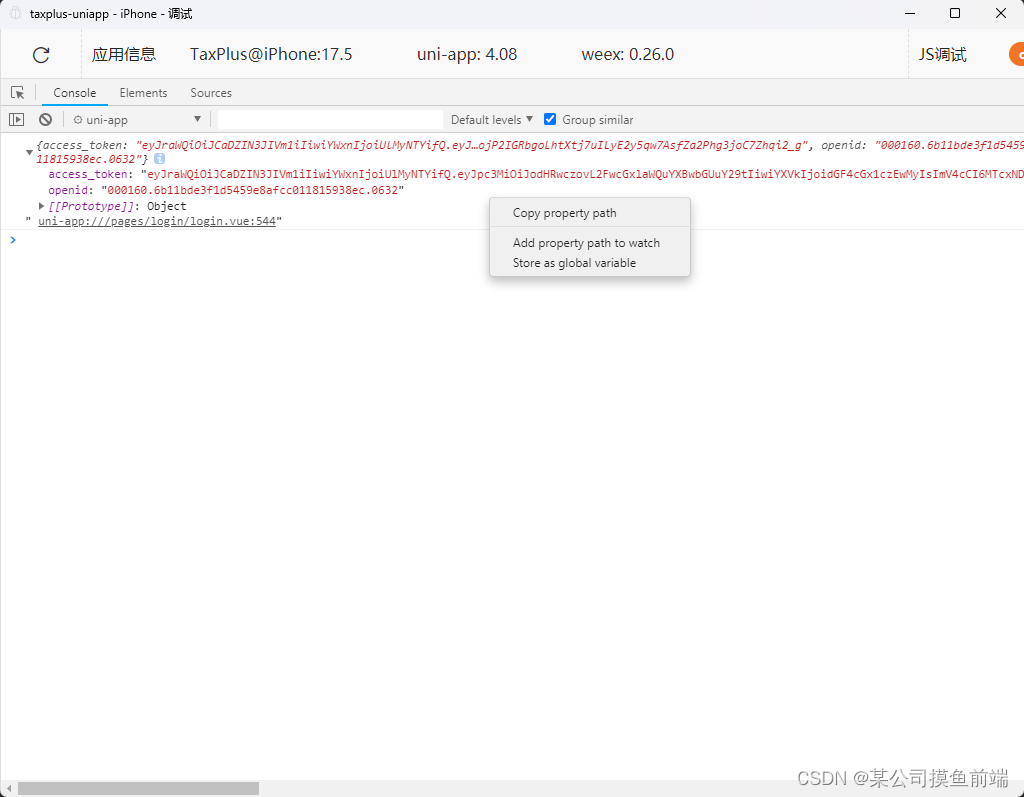This screenshot has height=797, width=1024.
Task: Open the console sidebar icon
Action: pos(16,119)
